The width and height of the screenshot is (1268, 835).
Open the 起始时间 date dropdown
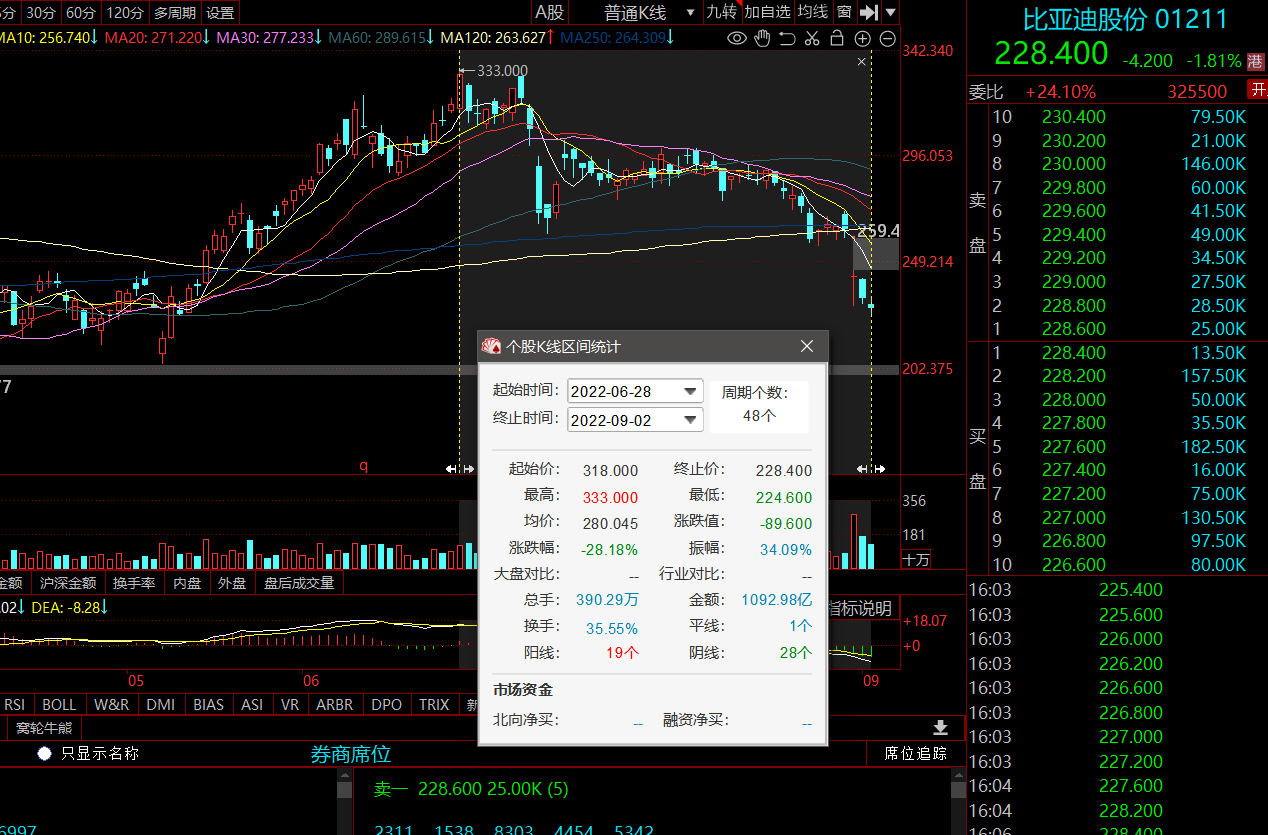click(691, 391)
